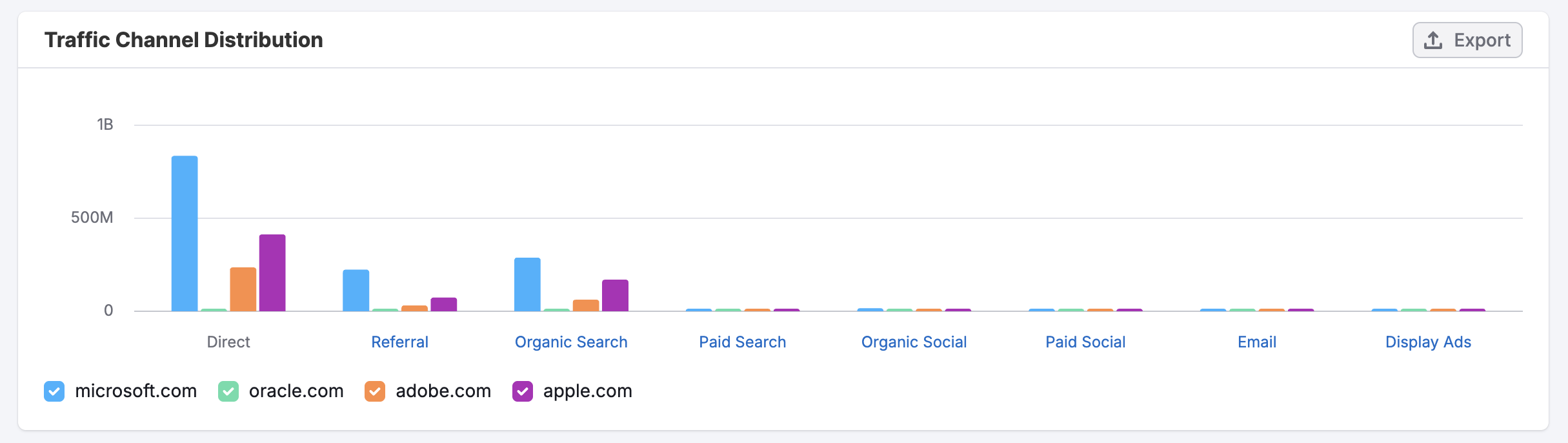
Task: Select the Paid Social channel label
Action: 1085,342
